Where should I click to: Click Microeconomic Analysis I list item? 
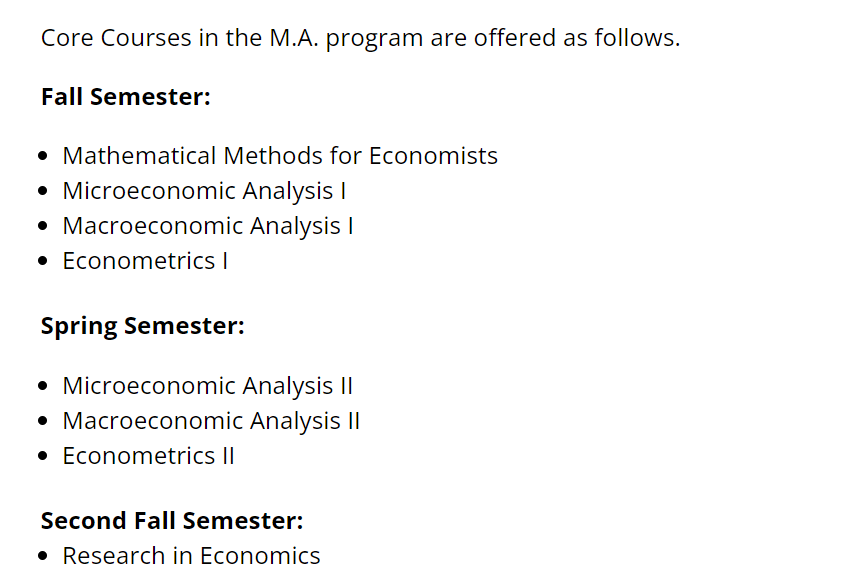(x=204, y=191)
